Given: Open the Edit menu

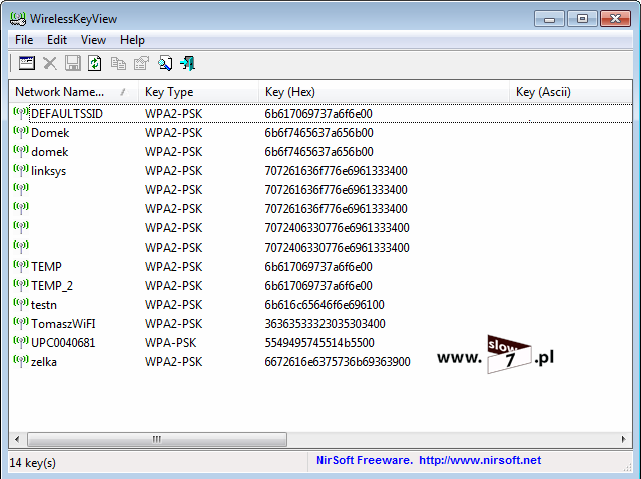Looking at the screenshot, I should [57, 40].
